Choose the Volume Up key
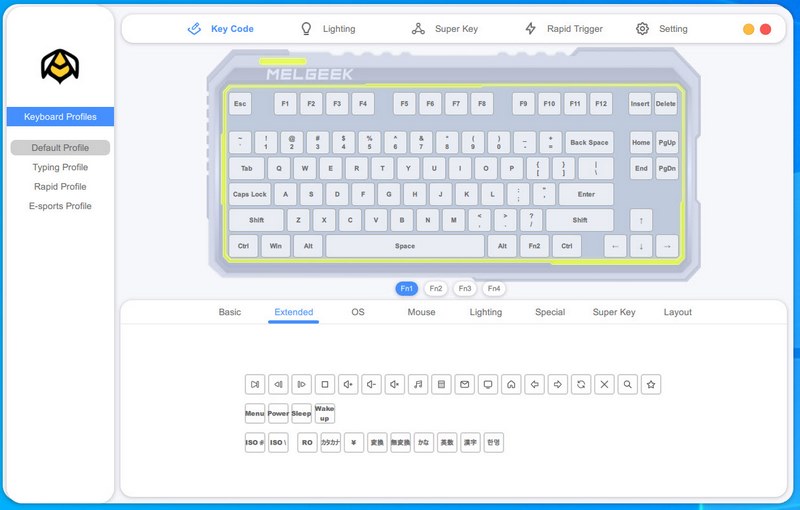Image resolution: width=800 pixels, height=510 pixels. (348, 385)
